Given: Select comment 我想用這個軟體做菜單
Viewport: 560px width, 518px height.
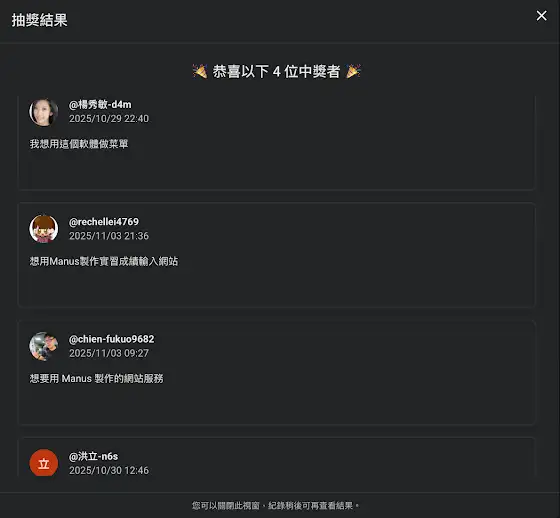Looking at the screenshot, I should pos(79,144).
